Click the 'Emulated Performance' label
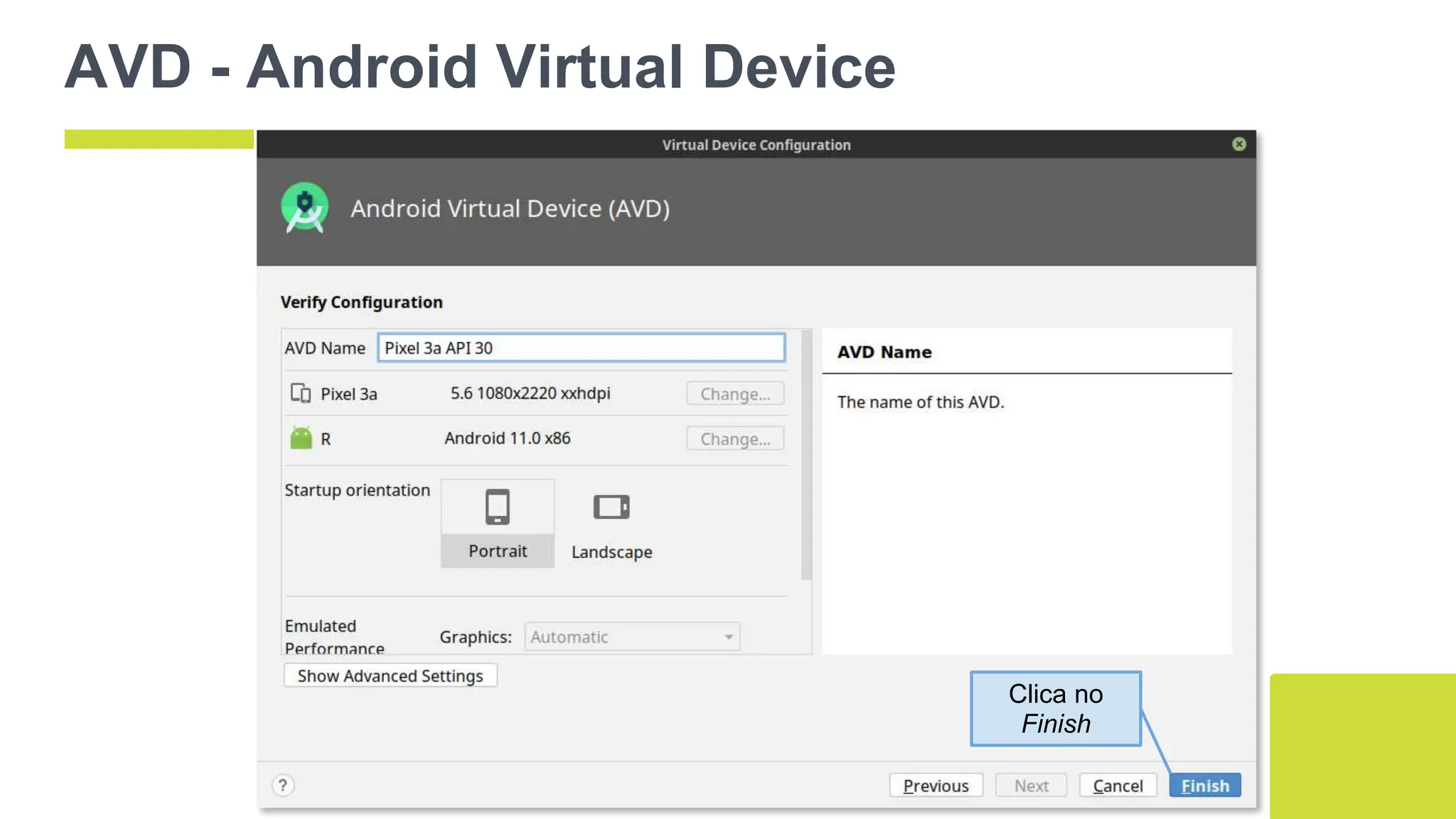 pos(334,637)
